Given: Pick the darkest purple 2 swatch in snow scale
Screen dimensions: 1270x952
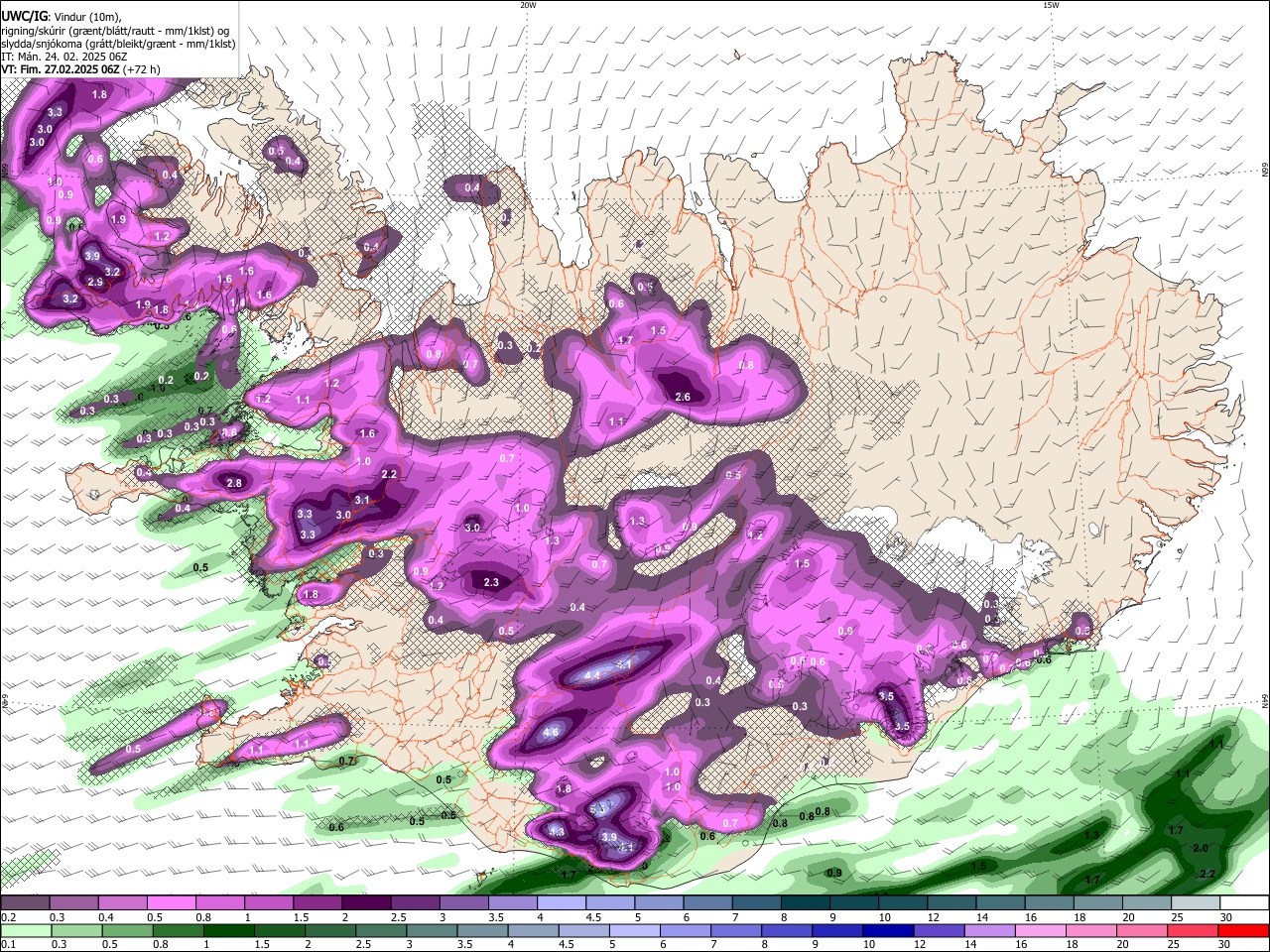Looking at the screenshot, I should tap(366, 903).
